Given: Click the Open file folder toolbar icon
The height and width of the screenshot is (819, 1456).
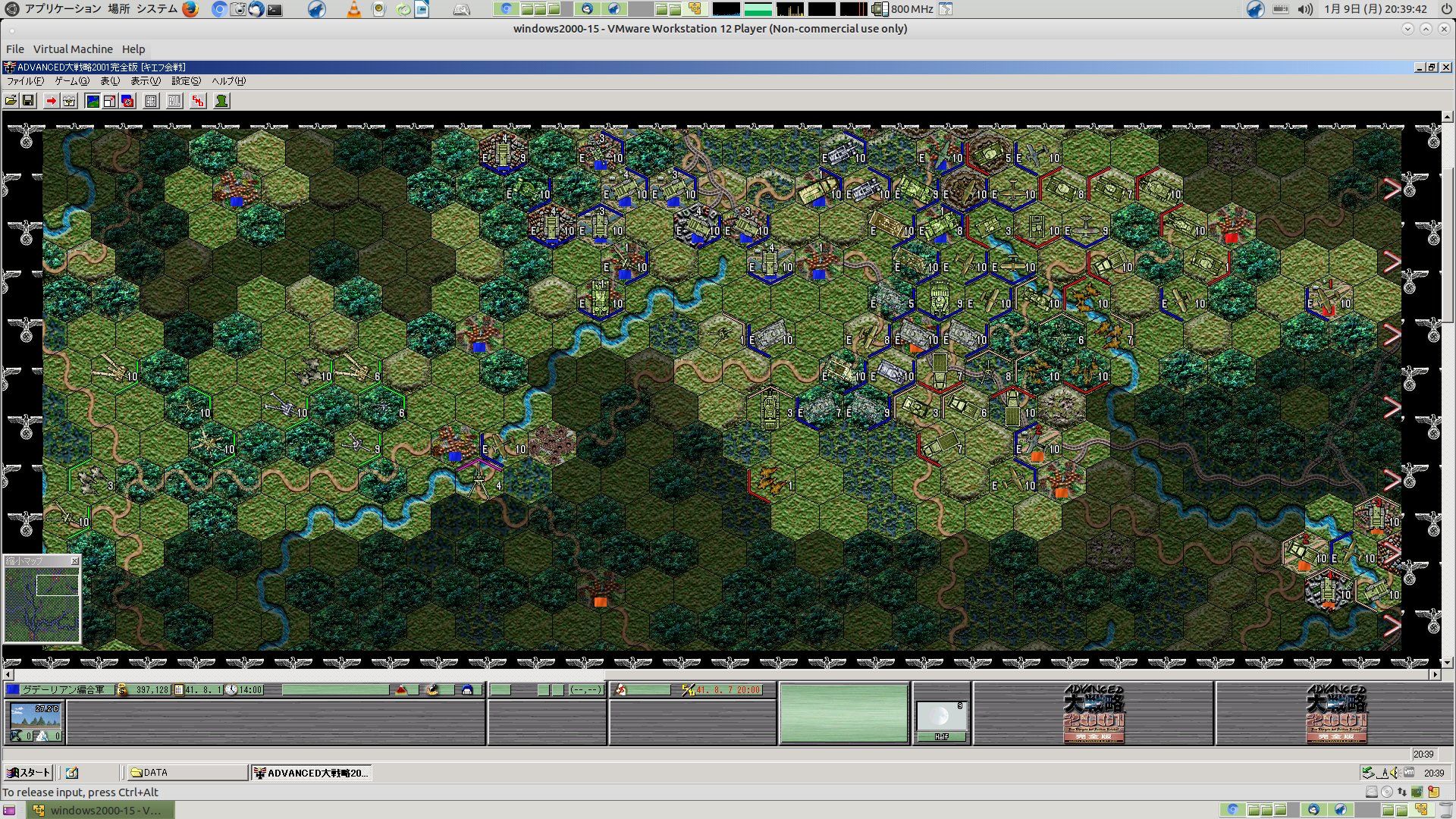Looking at the screenshot, I should click(11, 101).
